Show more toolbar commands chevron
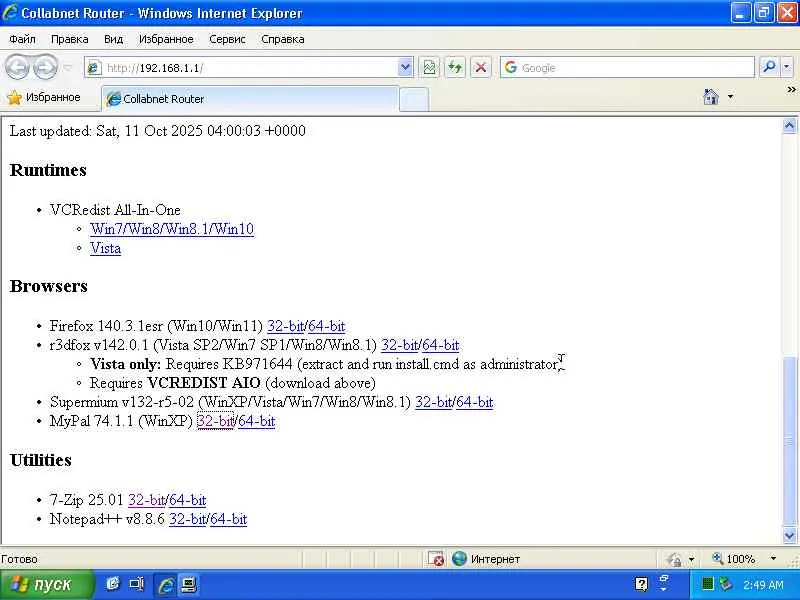800x600 pixels. click(x=791, y=90)
